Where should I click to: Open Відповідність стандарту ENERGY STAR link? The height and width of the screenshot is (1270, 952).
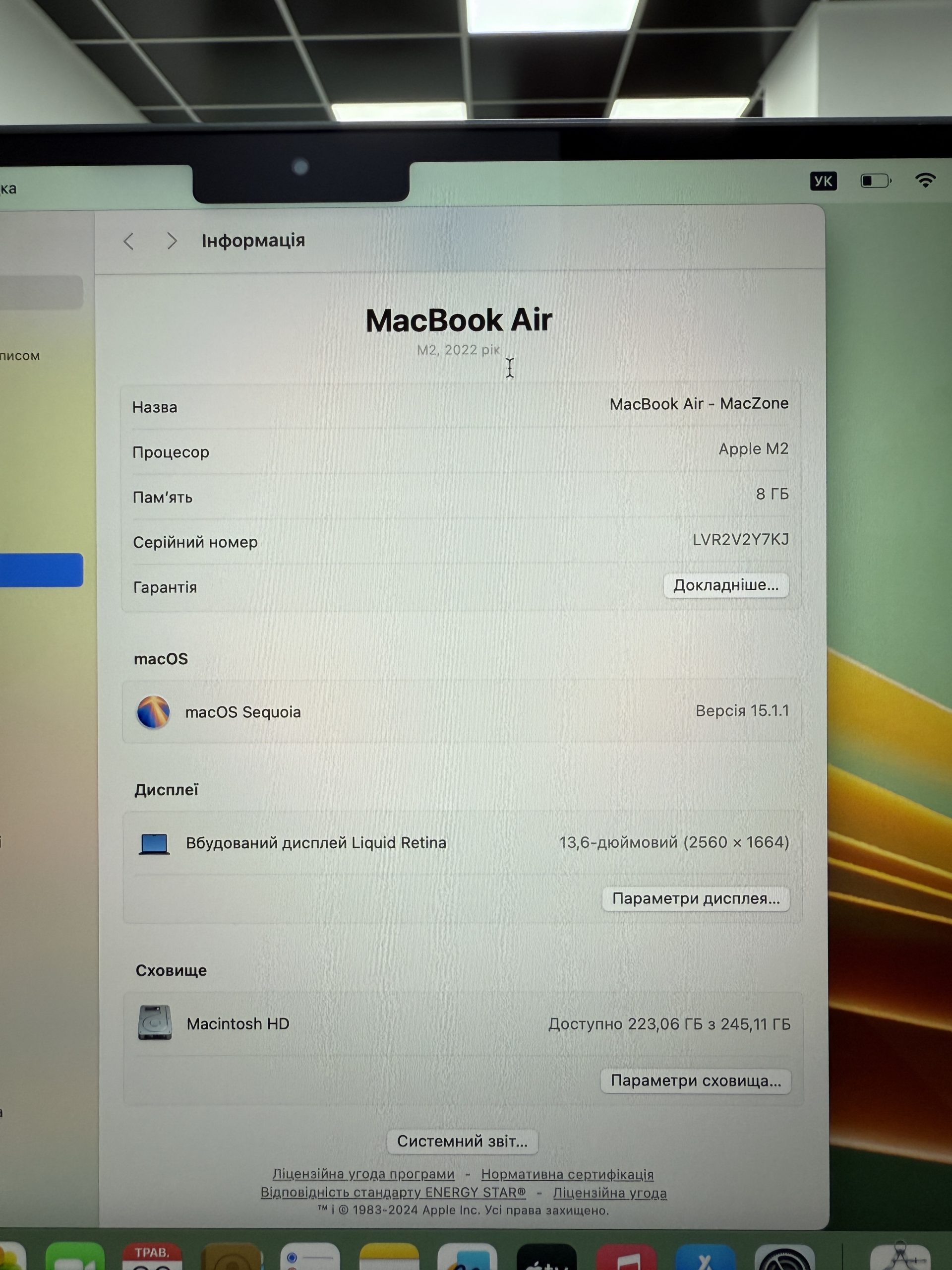click(393, 1193)
